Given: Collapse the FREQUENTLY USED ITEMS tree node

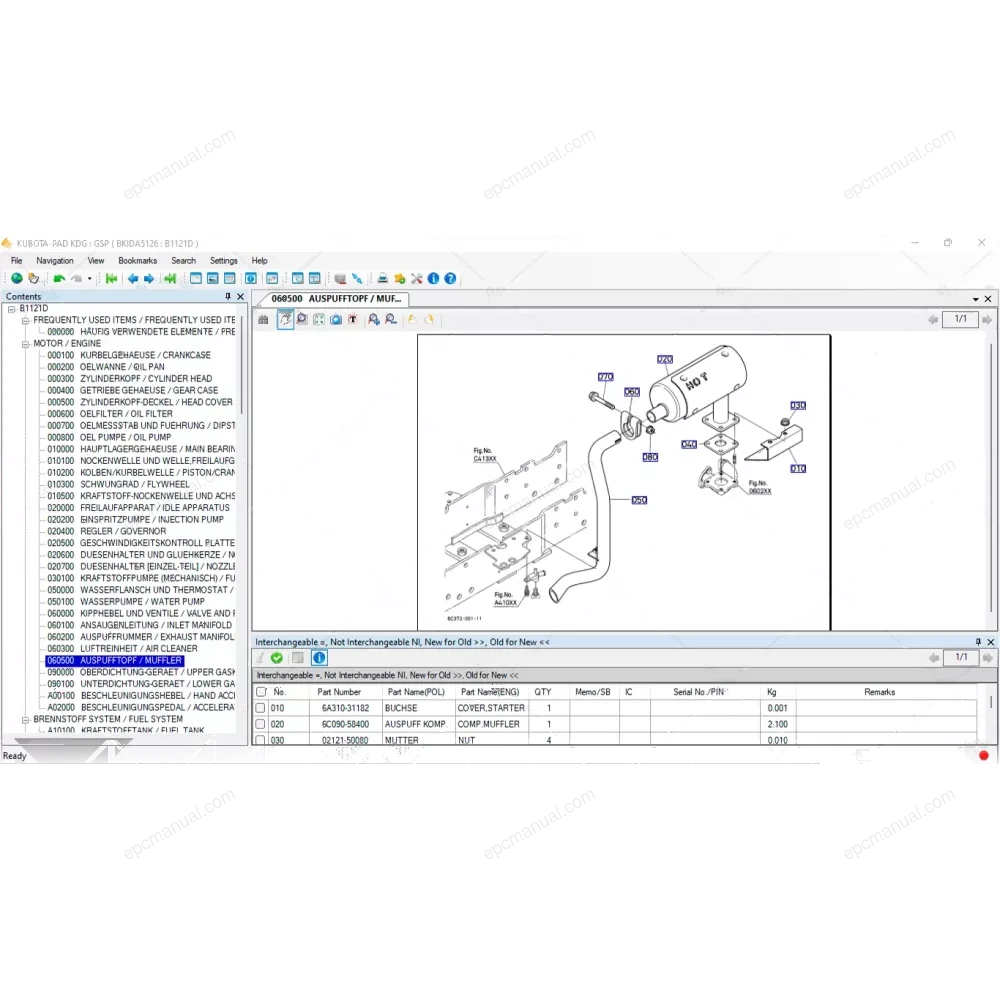Looking at the screenshot, I should pyautogui.click(x=26, y=320).
